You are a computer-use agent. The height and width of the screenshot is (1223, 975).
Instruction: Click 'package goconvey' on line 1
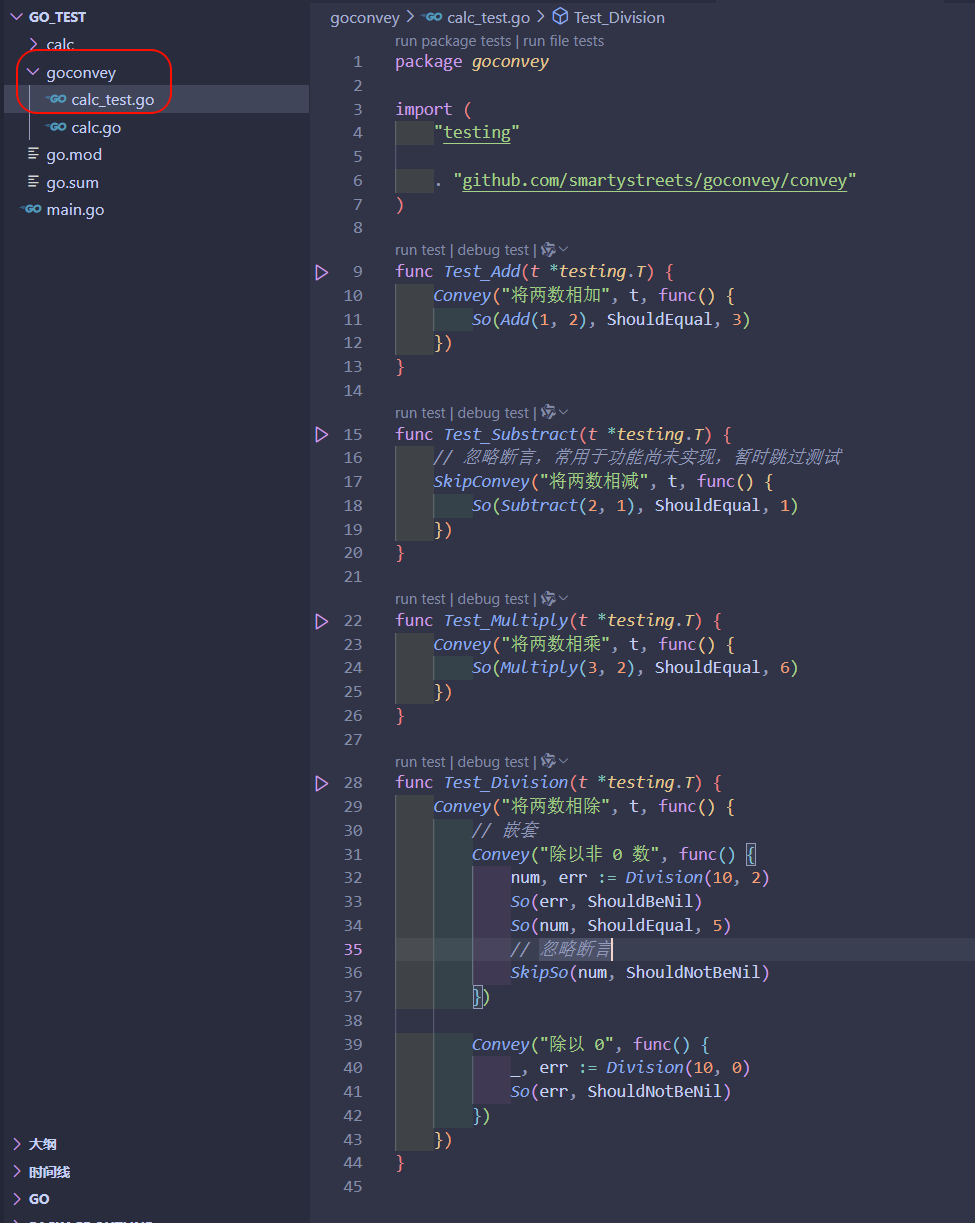472,62
